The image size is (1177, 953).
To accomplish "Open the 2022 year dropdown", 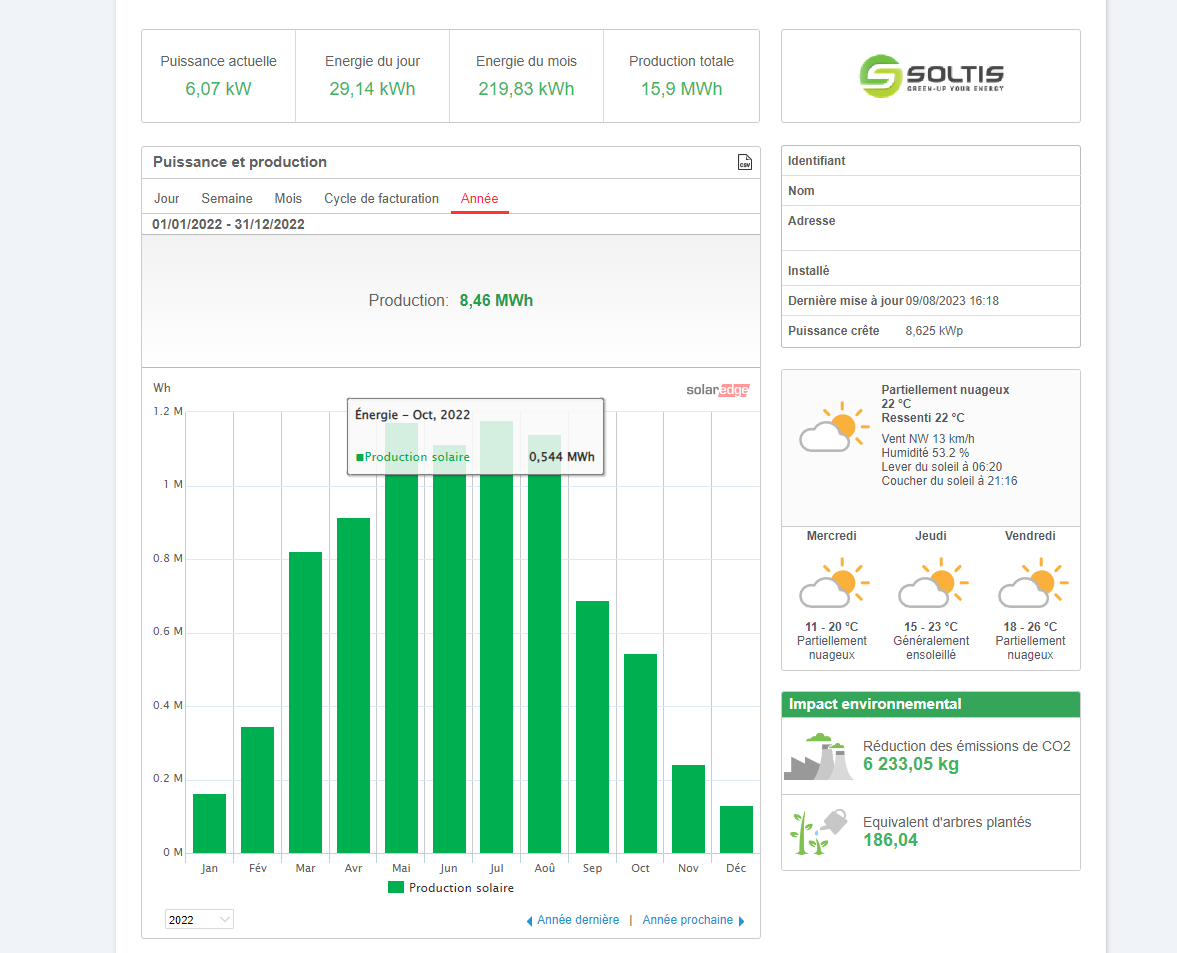I will click(199, 919).
